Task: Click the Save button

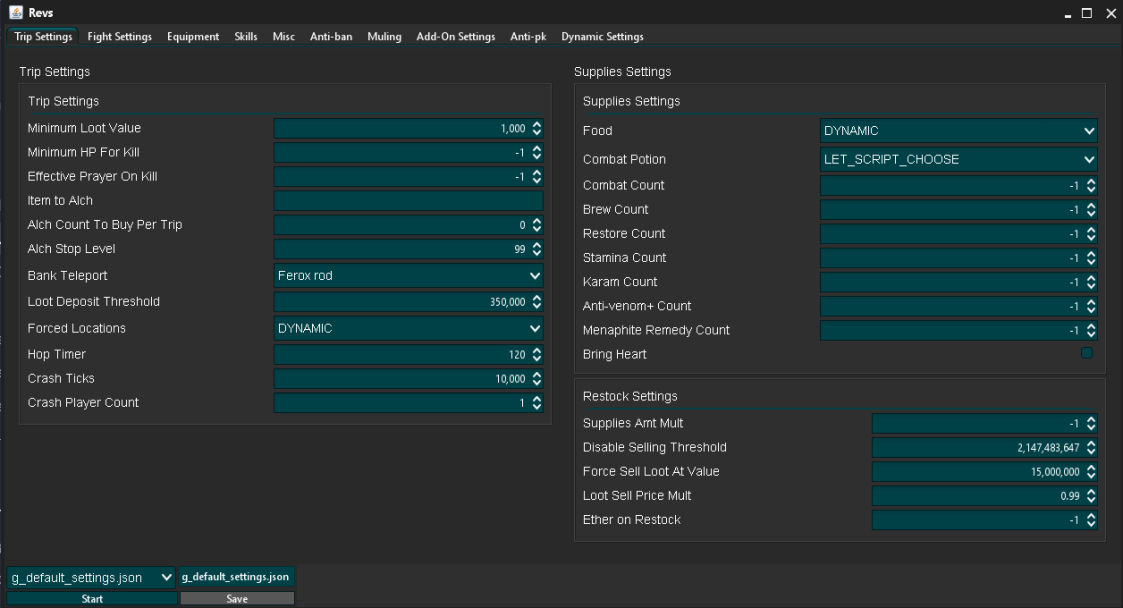Action: (237, 599)
